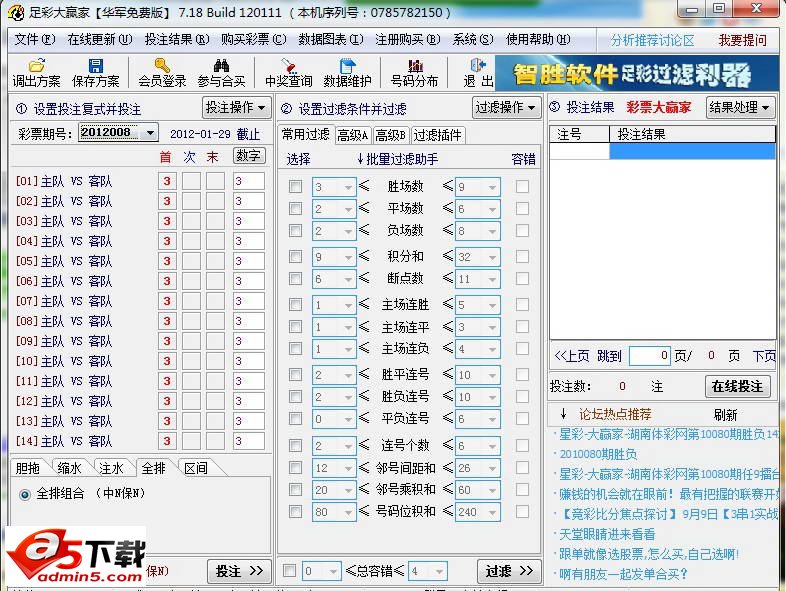The height and width of the screenshot is (591, 786).
Task: Switch to the 过滤插件 tab
Action: [437, 135]
